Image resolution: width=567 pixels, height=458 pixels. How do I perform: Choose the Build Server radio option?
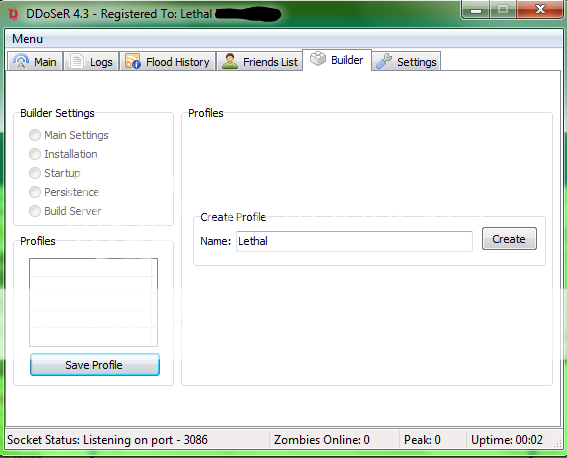[35, 211]
